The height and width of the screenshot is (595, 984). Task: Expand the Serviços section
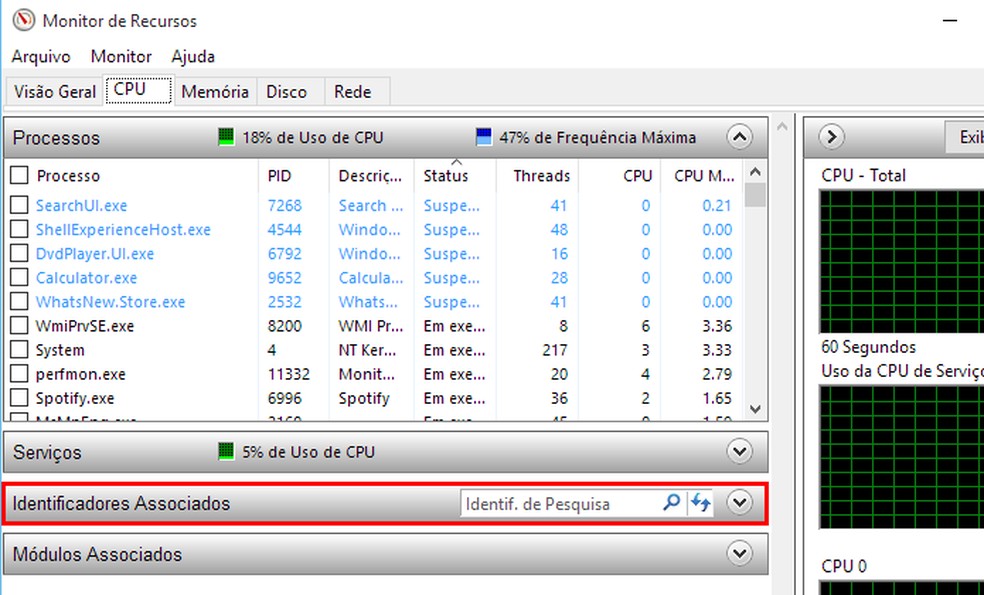[x=740, y=451]
